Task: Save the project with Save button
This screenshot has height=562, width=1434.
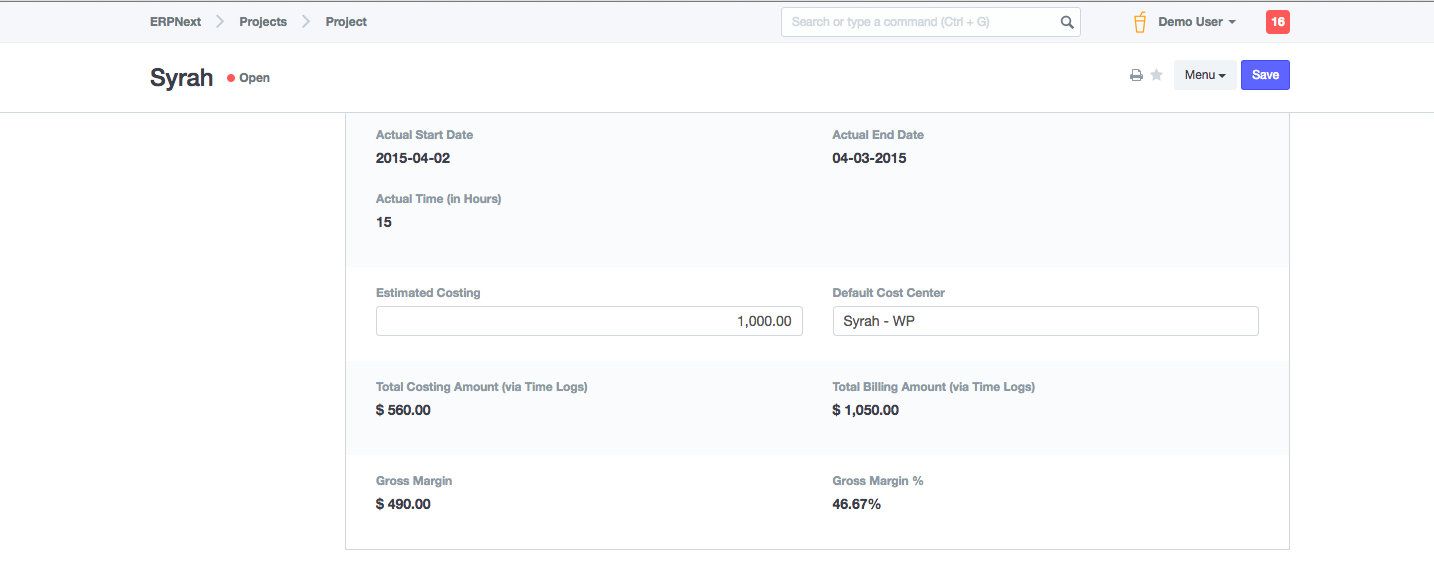Action: (x=1265, y=75)
